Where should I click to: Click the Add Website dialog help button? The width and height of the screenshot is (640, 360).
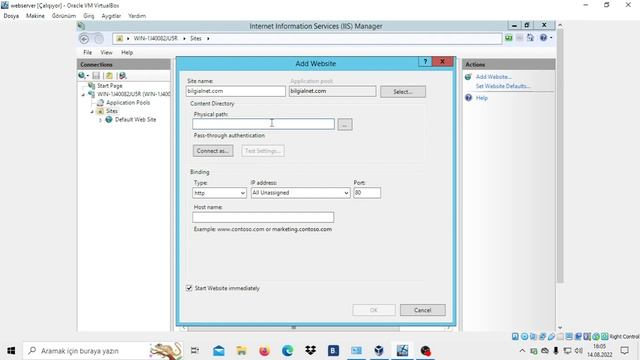point(425,61)
